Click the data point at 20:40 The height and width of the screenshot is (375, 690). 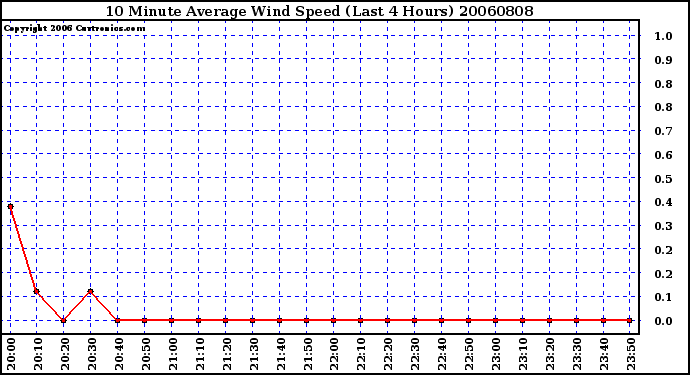117,320
